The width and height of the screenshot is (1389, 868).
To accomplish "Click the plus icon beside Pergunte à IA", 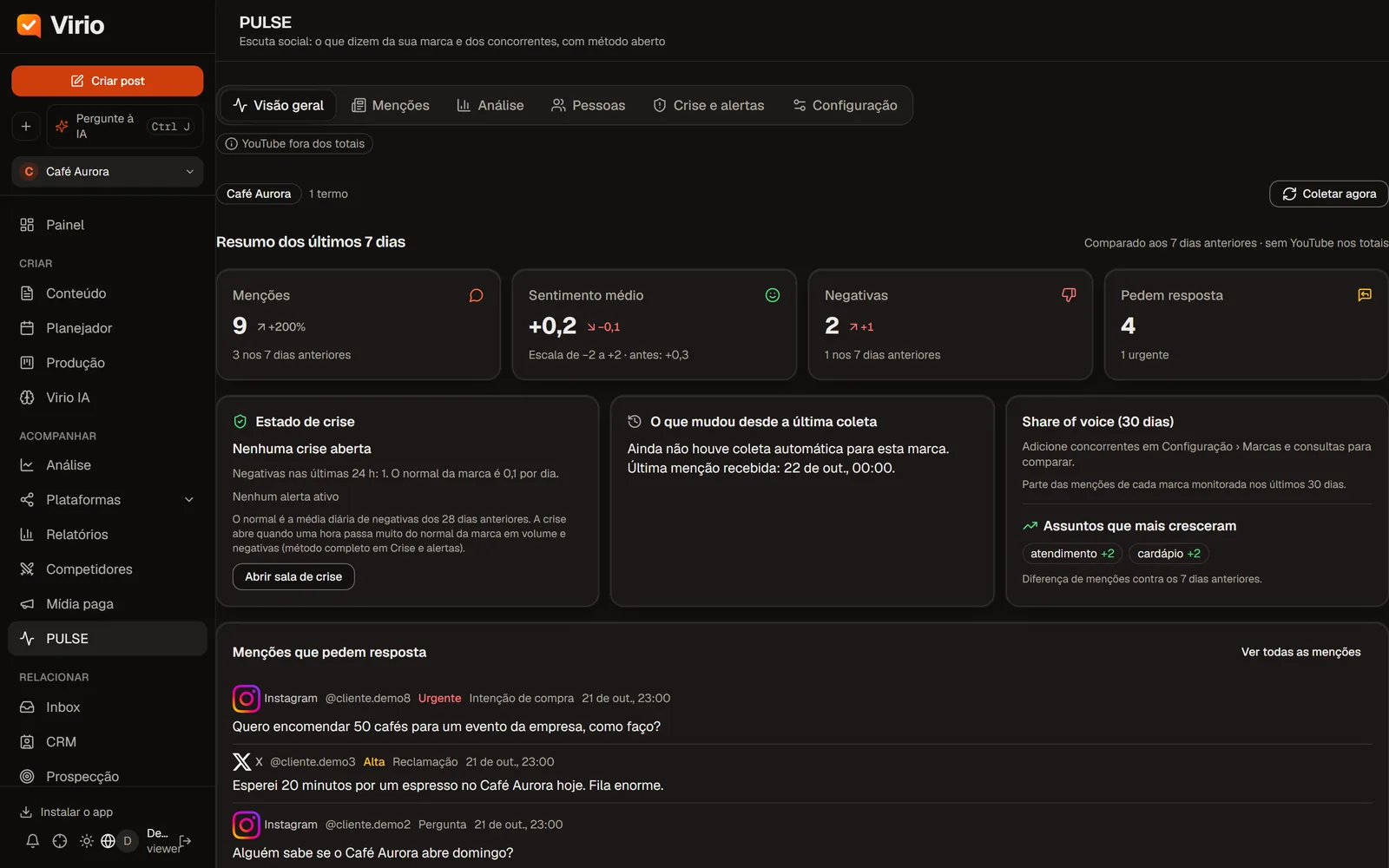I will coord(26,127).
